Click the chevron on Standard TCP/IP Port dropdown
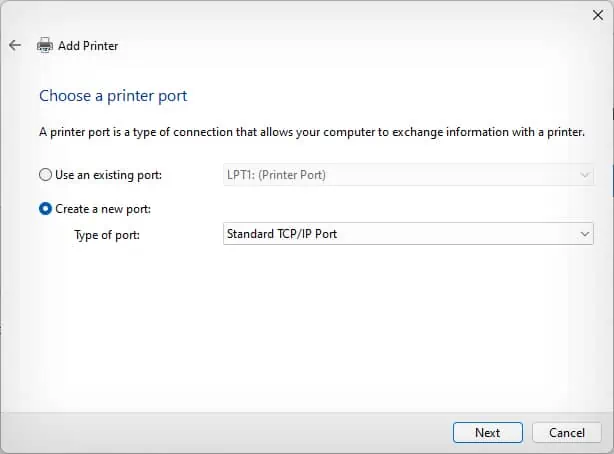The height and width of the screenshot is (454, 614). click(x=585, y=234)
